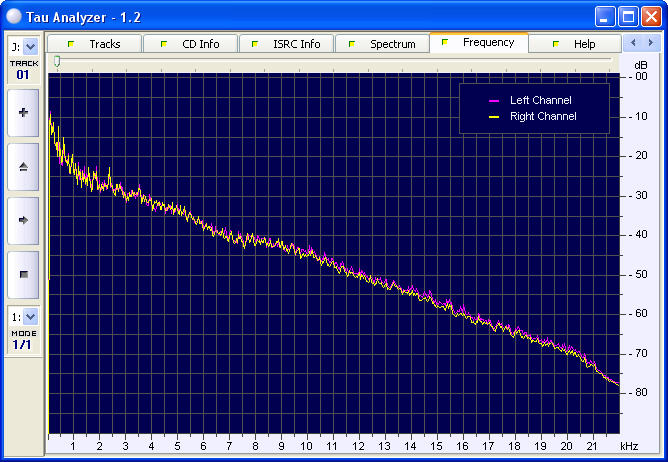This screenshot has height=462, width=668.
Task: Open the Help tab
Action: point(573,44)
